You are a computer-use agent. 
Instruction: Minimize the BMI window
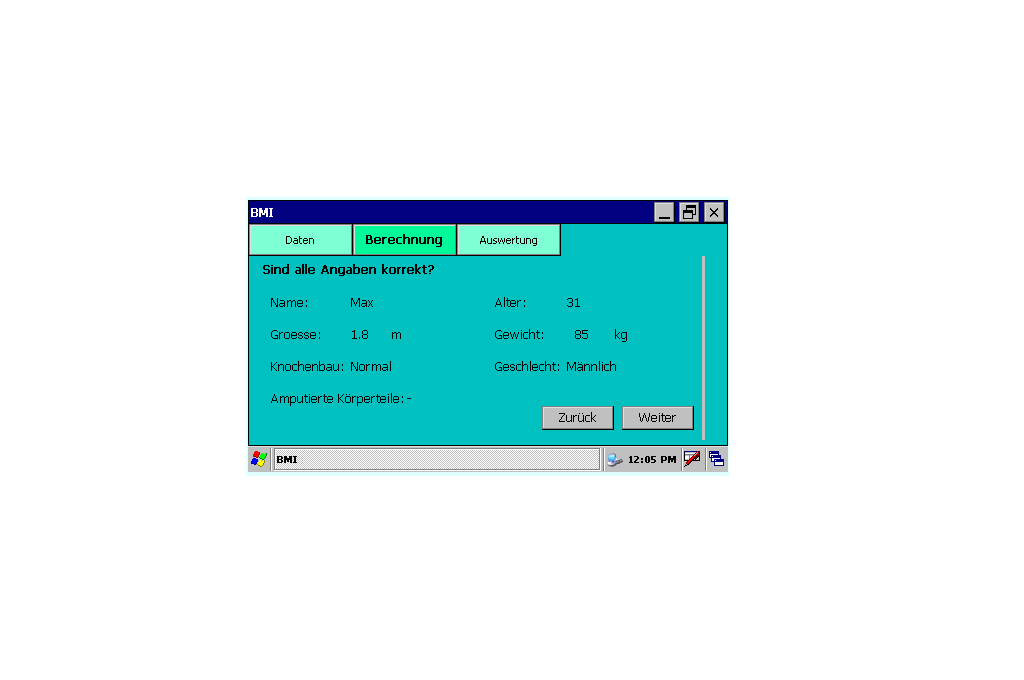point(665,212)
